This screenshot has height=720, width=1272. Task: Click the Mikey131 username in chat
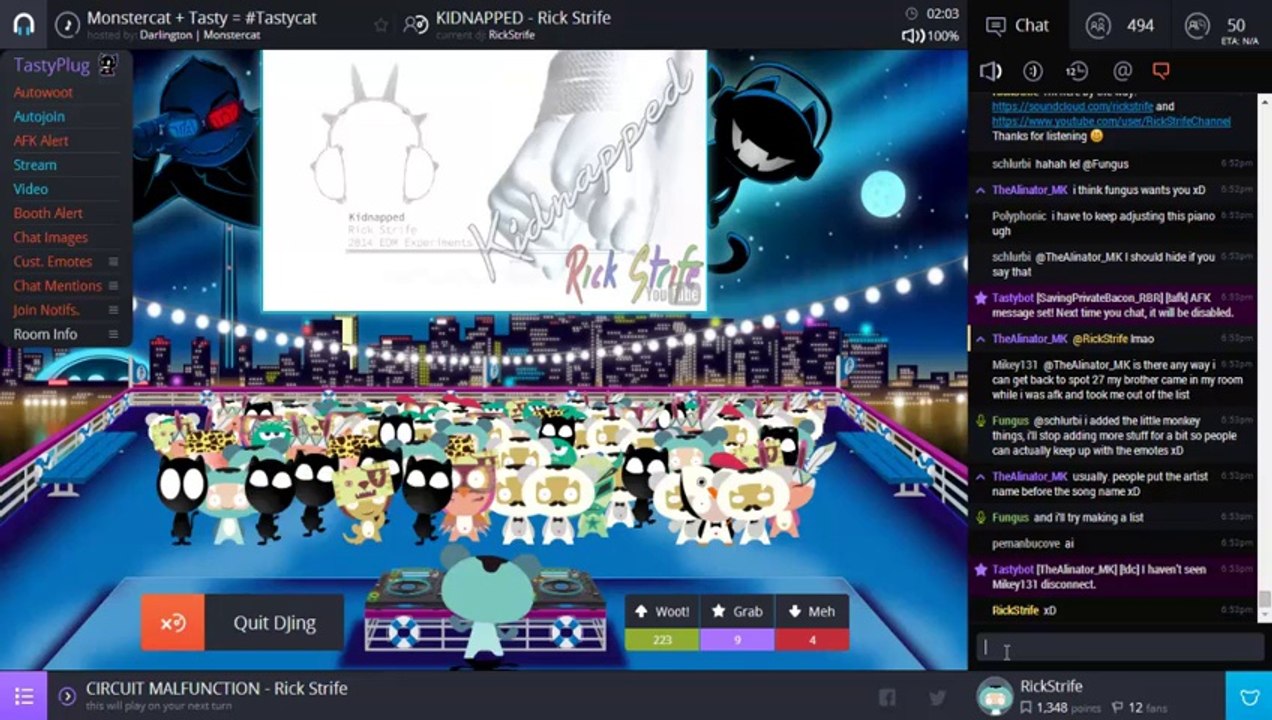coord(1015,365)
